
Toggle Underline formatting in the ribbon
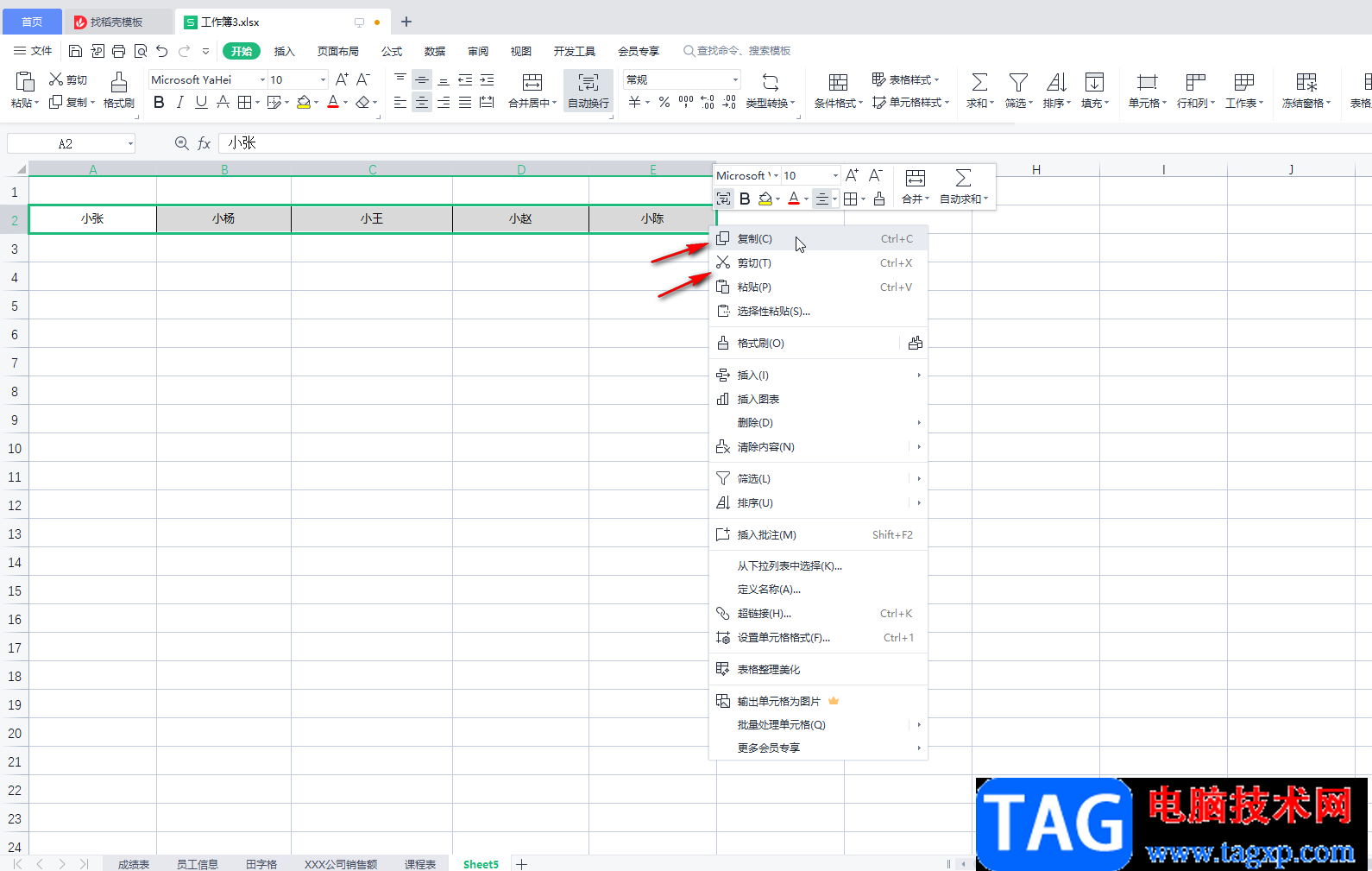[x=201, y=102]
